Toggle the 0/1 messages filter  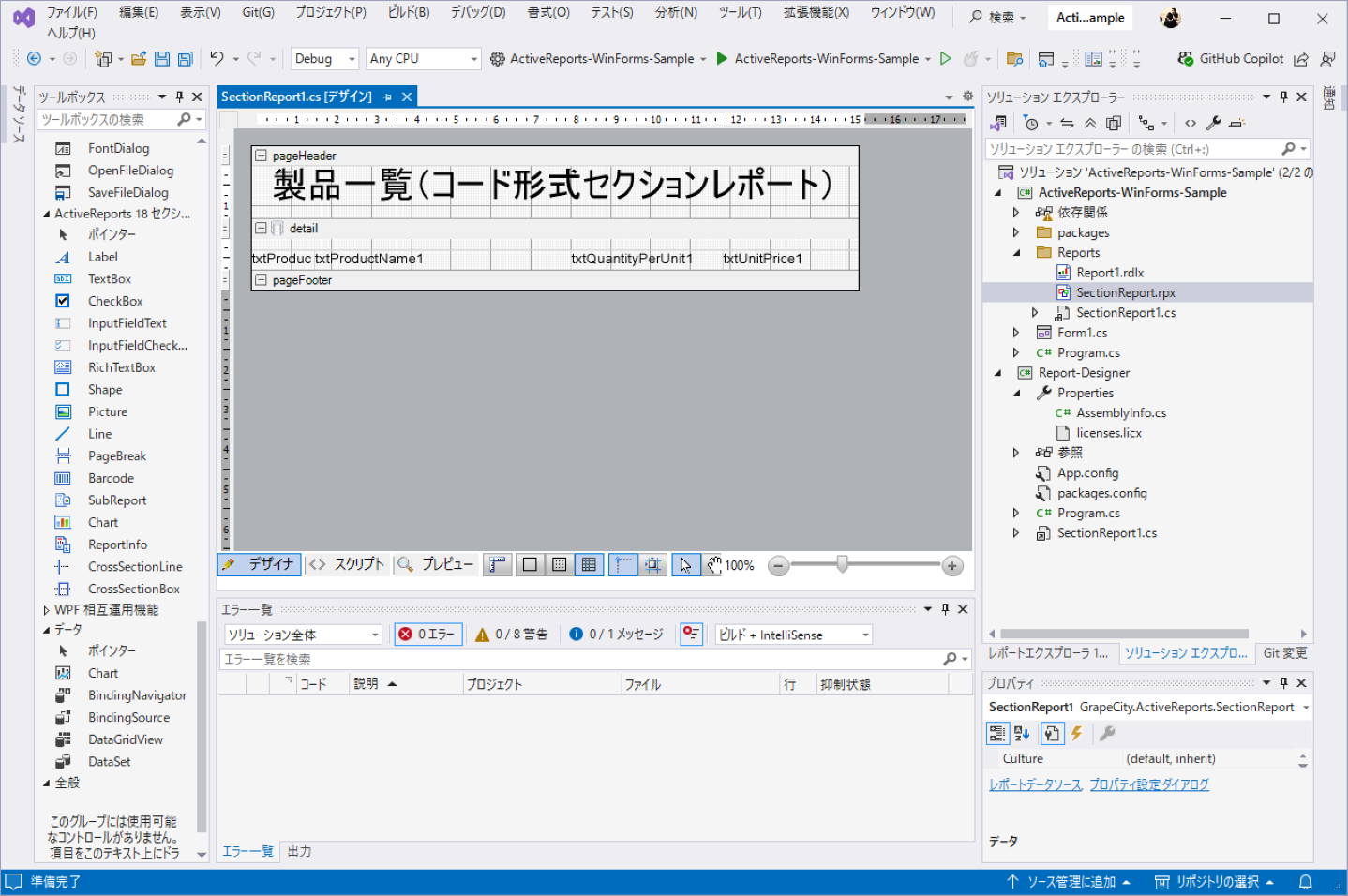[618, 635]
